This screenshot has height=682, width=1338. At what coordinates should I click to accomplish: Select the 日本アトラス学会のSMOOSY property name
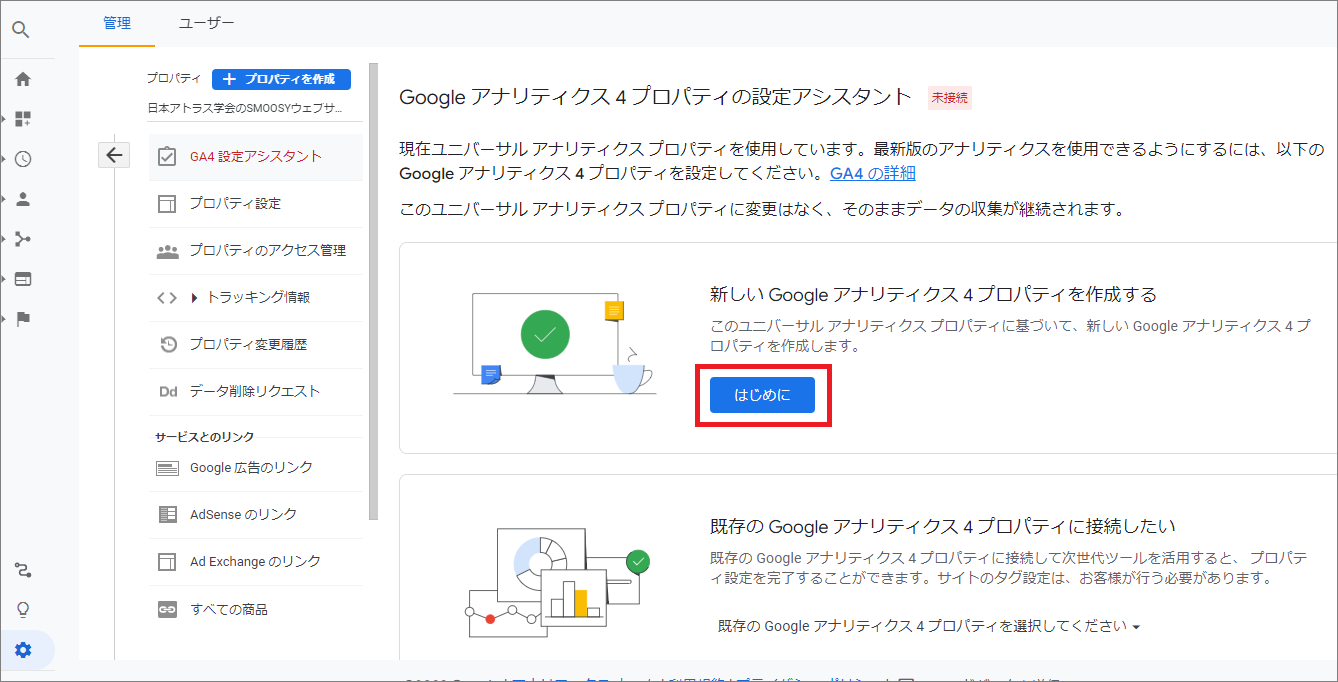[x=245, y=107]
